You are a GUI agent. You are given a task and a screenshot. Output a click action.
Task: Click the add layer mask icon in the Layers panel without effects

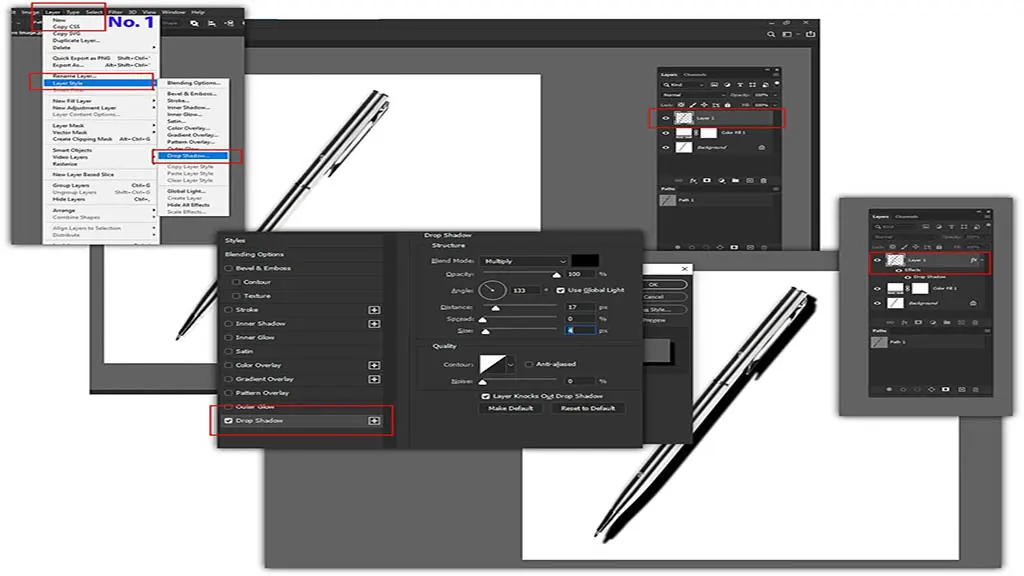(707, 181)
